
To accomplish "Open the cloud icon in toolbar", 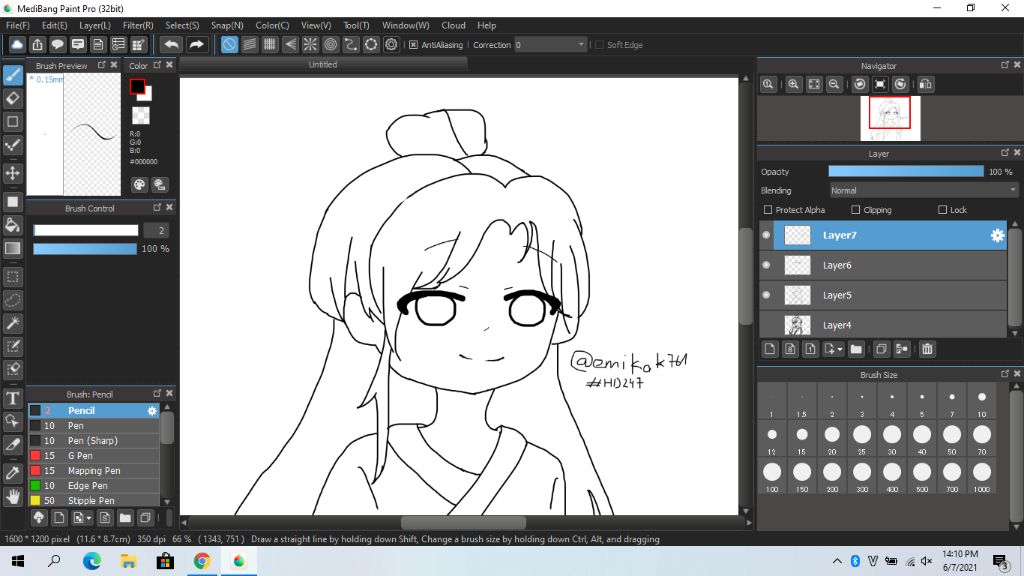I will (x=17, y=44).
